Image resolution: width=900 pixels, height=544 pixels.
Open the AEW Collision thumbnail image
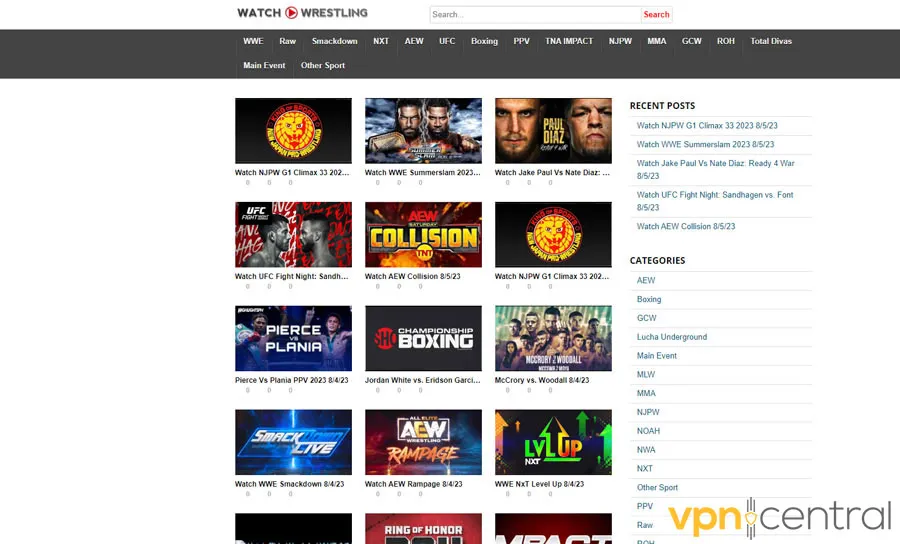[423, 235]
